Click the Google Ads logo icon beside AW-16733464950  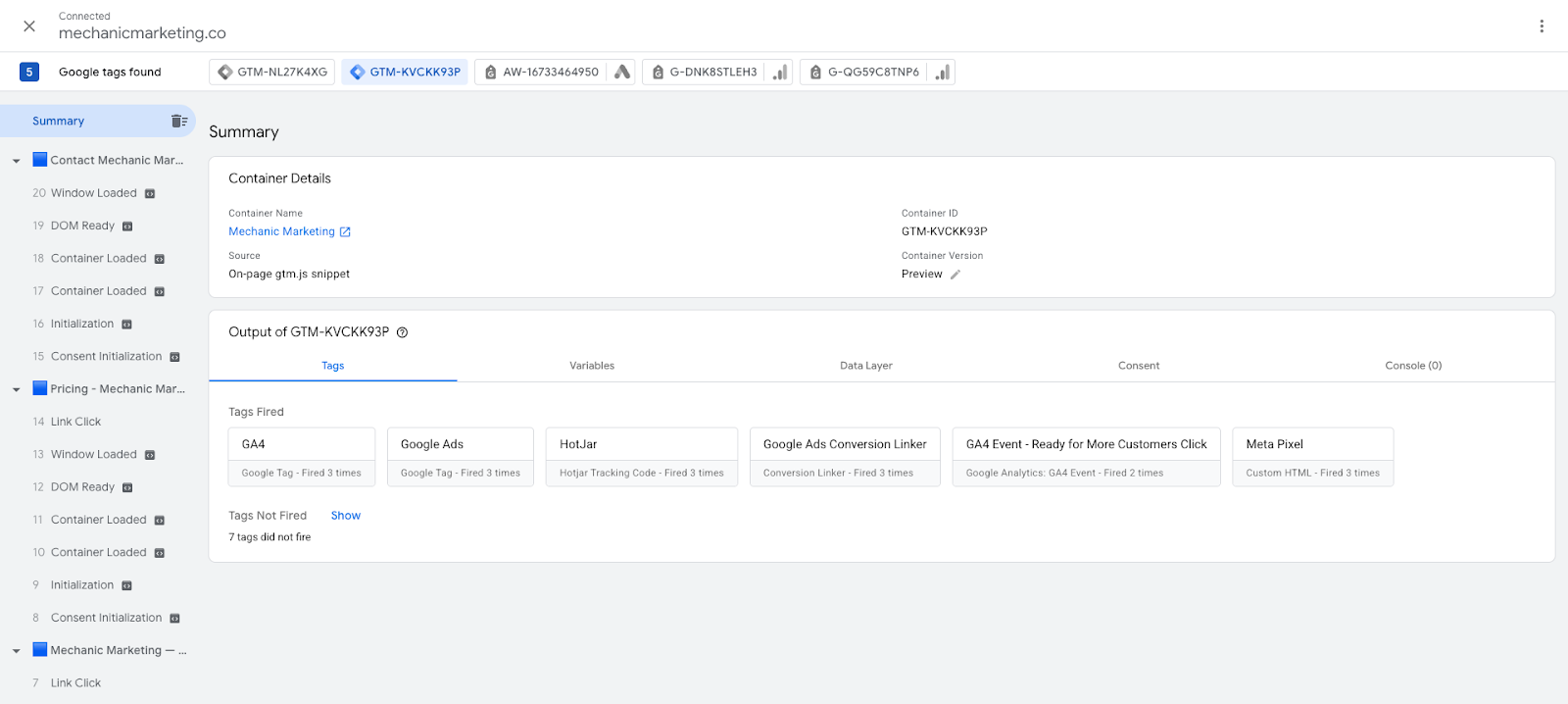click(x=621, y=72)
